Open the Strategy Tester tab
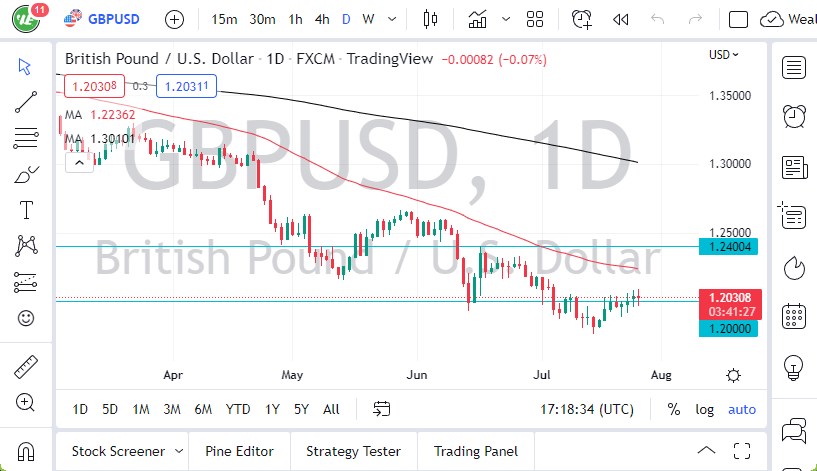The width and height of the screenshot is (817, 471). click(353, 451)
